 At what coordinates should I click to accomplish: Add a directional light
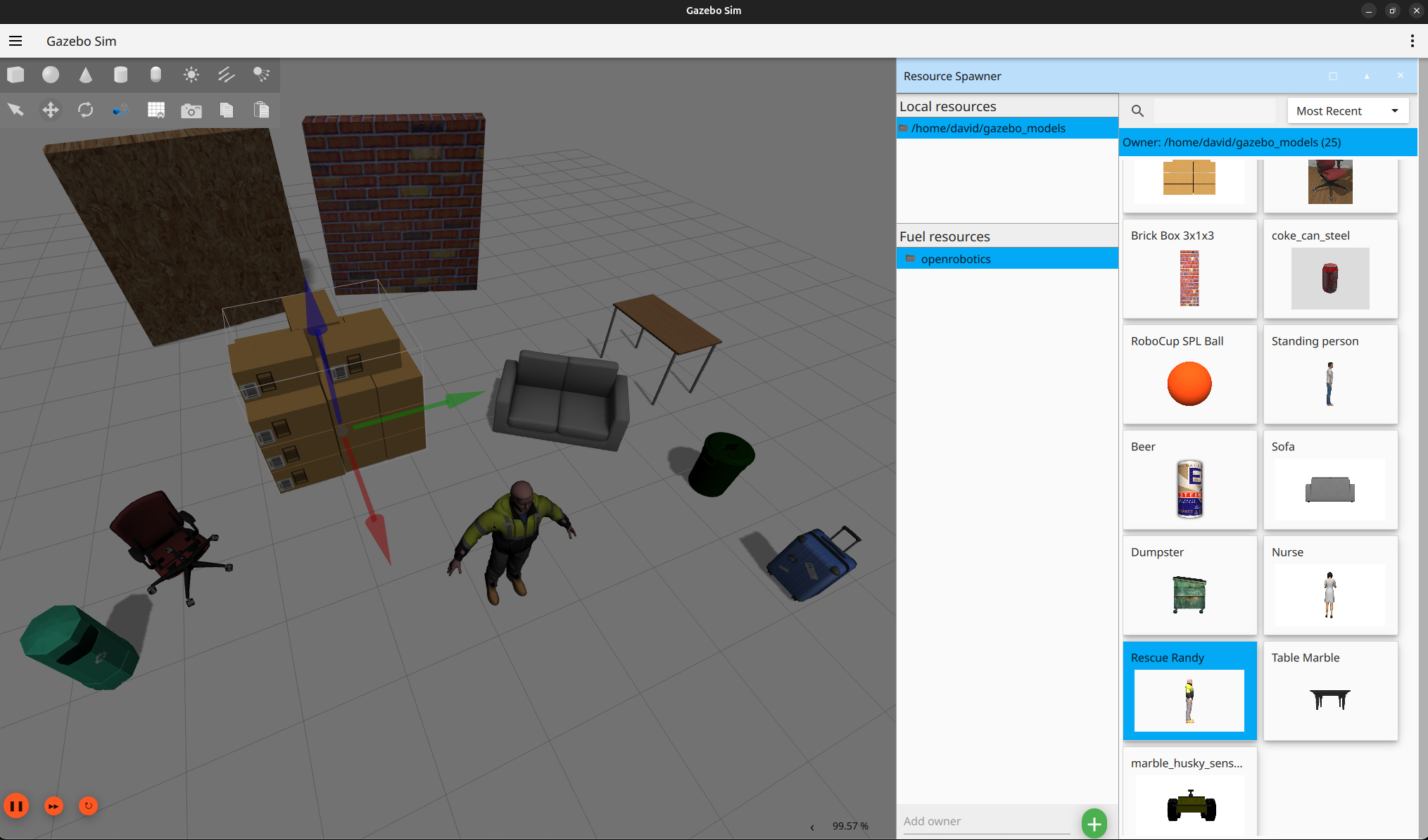(226, 75)
